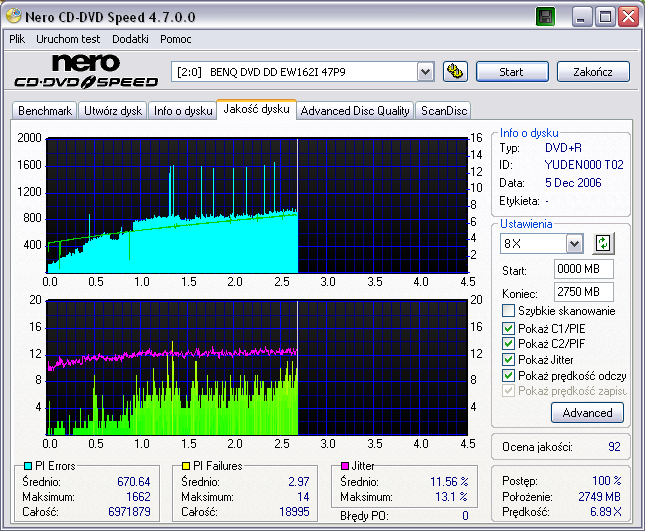645x531 pixels.
Task: Click the Postęp value 100 %
Action: coord(607,481)
